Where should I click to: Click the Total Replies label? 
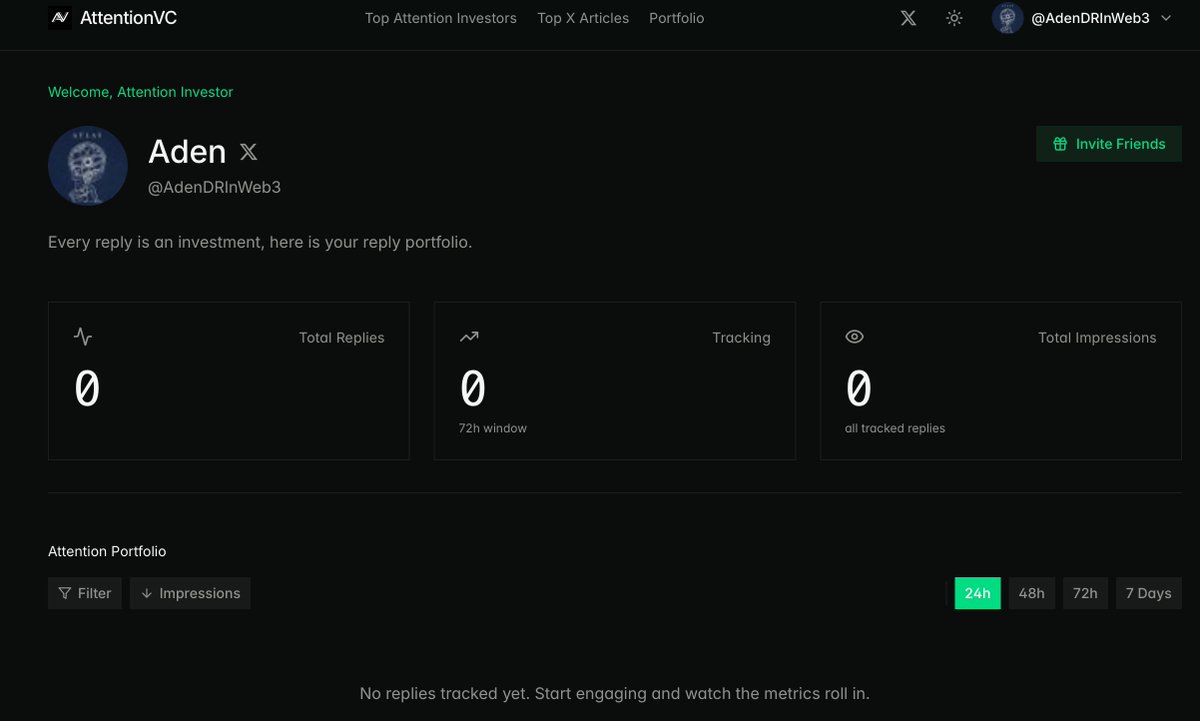pos(342,338)
